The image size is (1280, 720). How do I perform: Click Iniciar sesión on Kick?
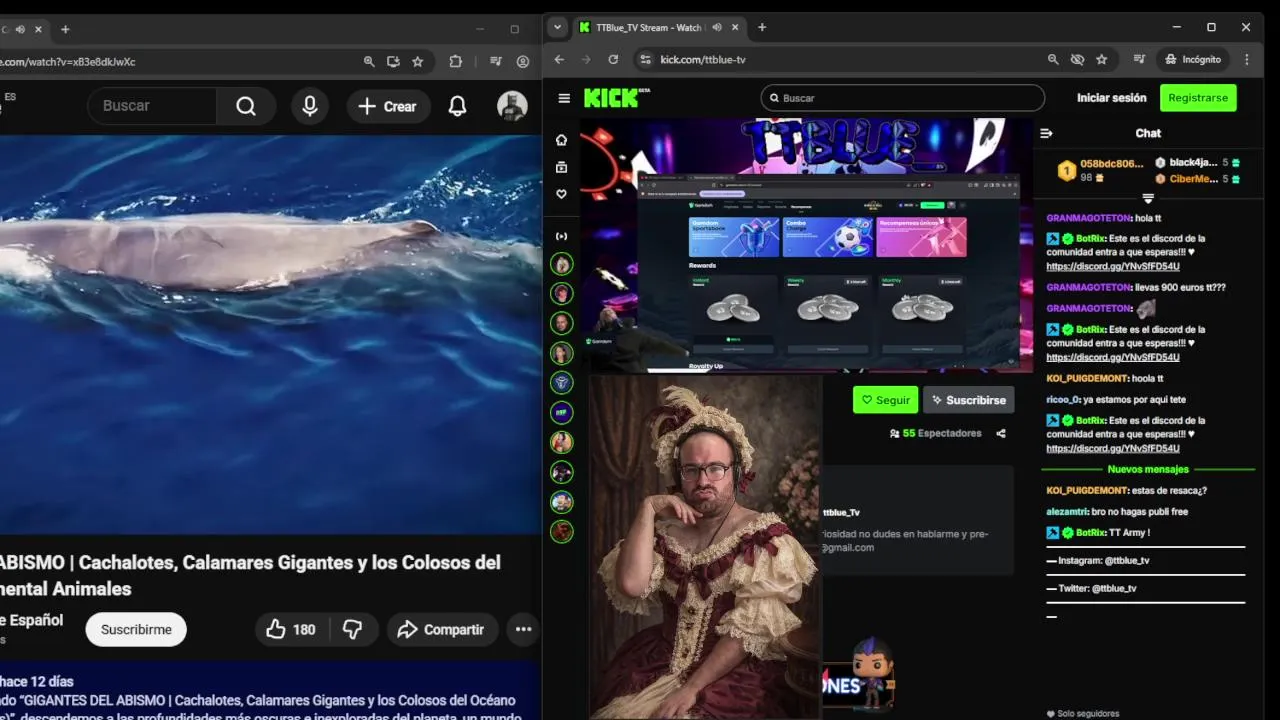click(x=1111, y=98)
